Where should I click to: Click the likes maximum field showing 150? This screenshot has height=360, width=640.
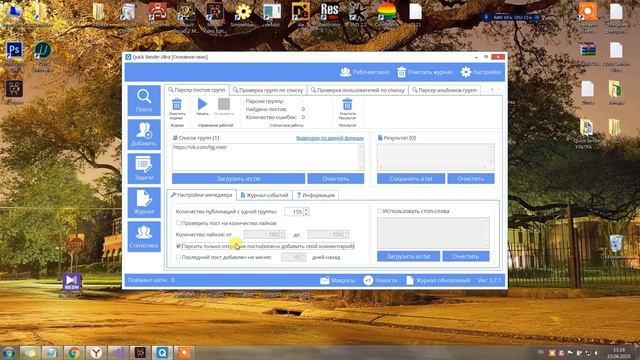coord(326,235)
